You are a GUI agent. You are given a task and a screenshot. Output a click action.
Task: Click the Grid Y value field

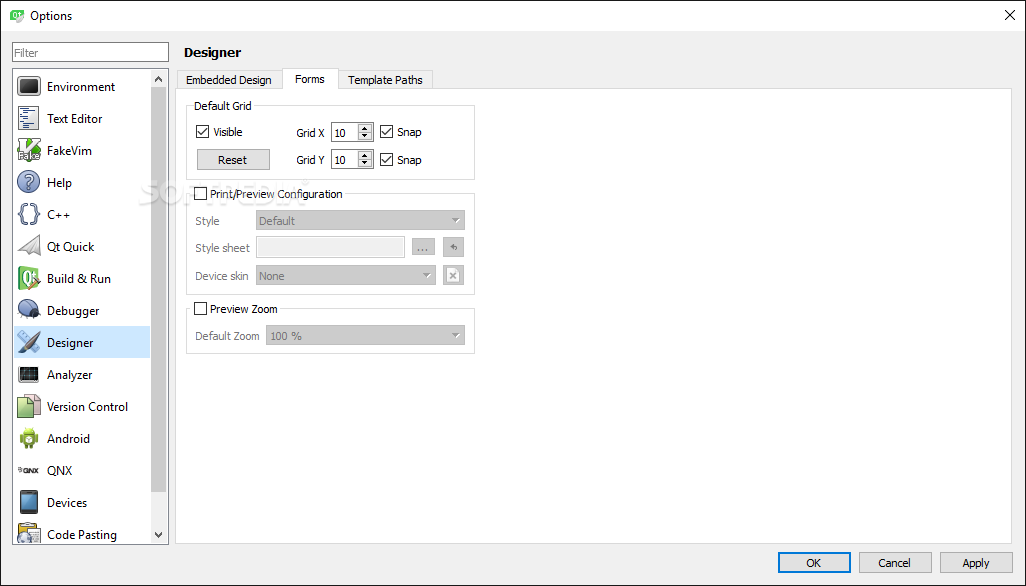click(345, 160)
